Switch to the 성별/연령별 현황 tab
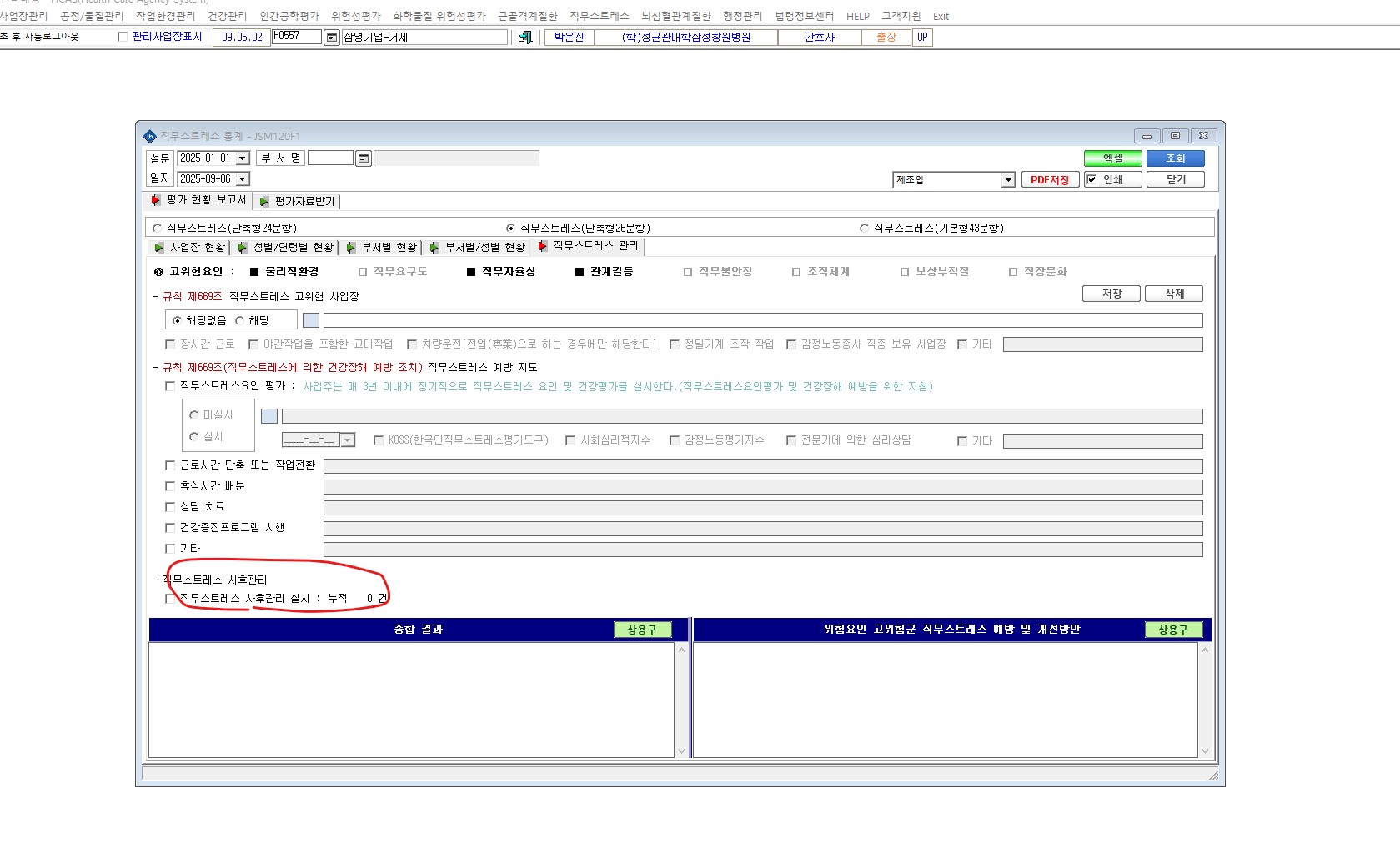1400x844 pixels. click(286, 247)
